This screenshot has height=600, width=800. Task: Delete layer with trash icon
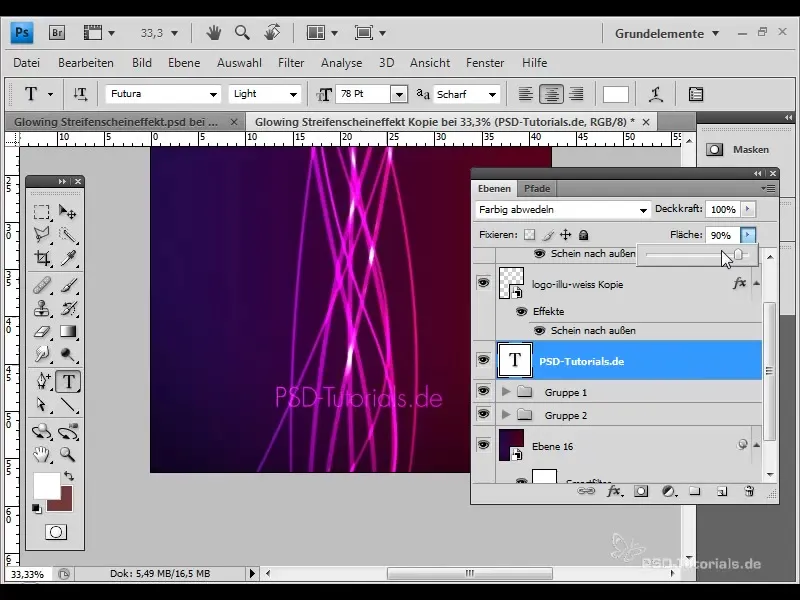click(x=749, y=491)
